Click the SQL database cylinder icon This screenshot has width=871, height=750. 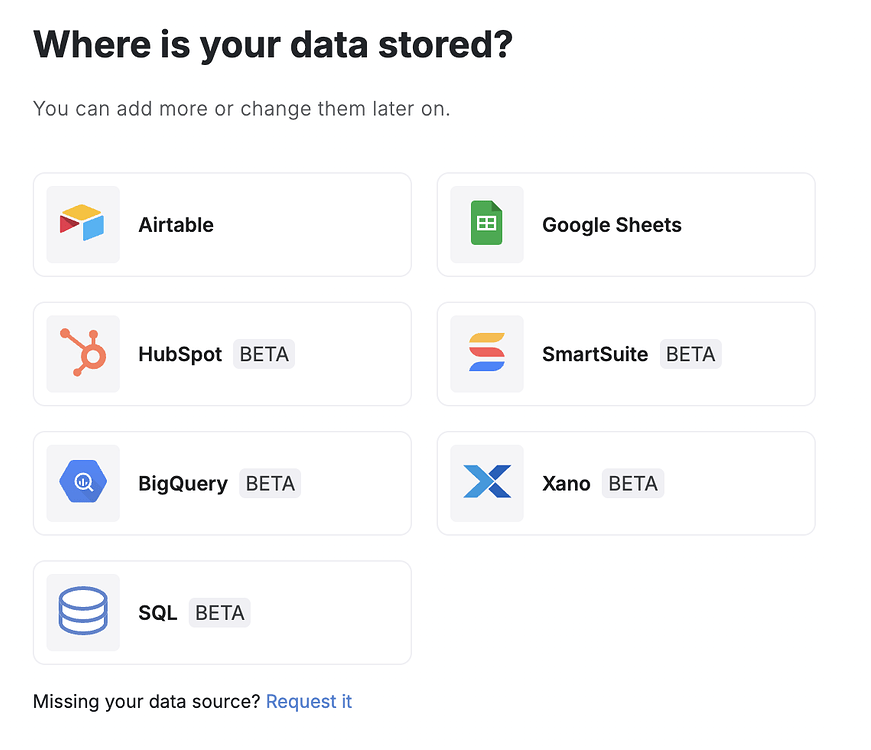83,611
